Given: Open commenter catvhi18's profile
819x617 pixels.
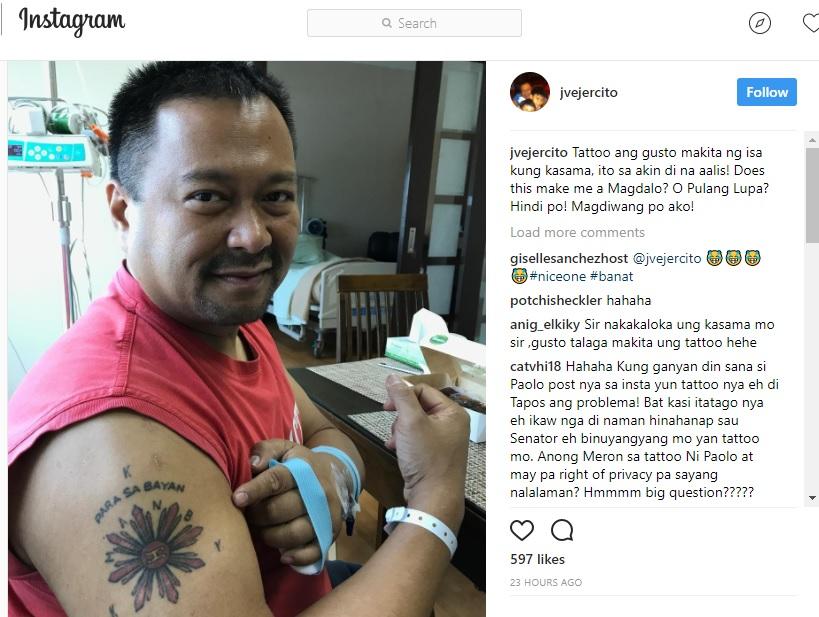Looking at the screenshot, I should (x=535, y=366).
